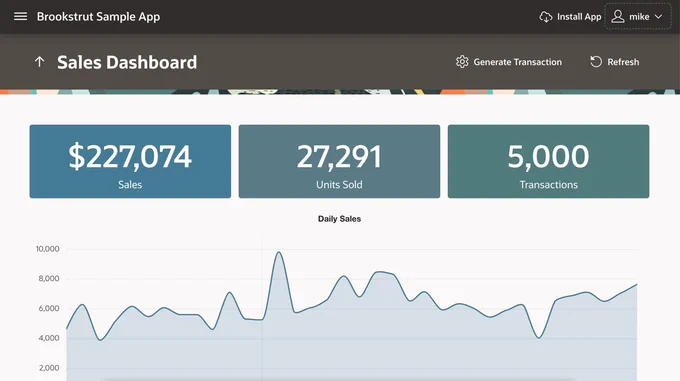680x381 pixels.
Task: Click the up arrow beside Sales Dashboard
Action: point(39,62)
